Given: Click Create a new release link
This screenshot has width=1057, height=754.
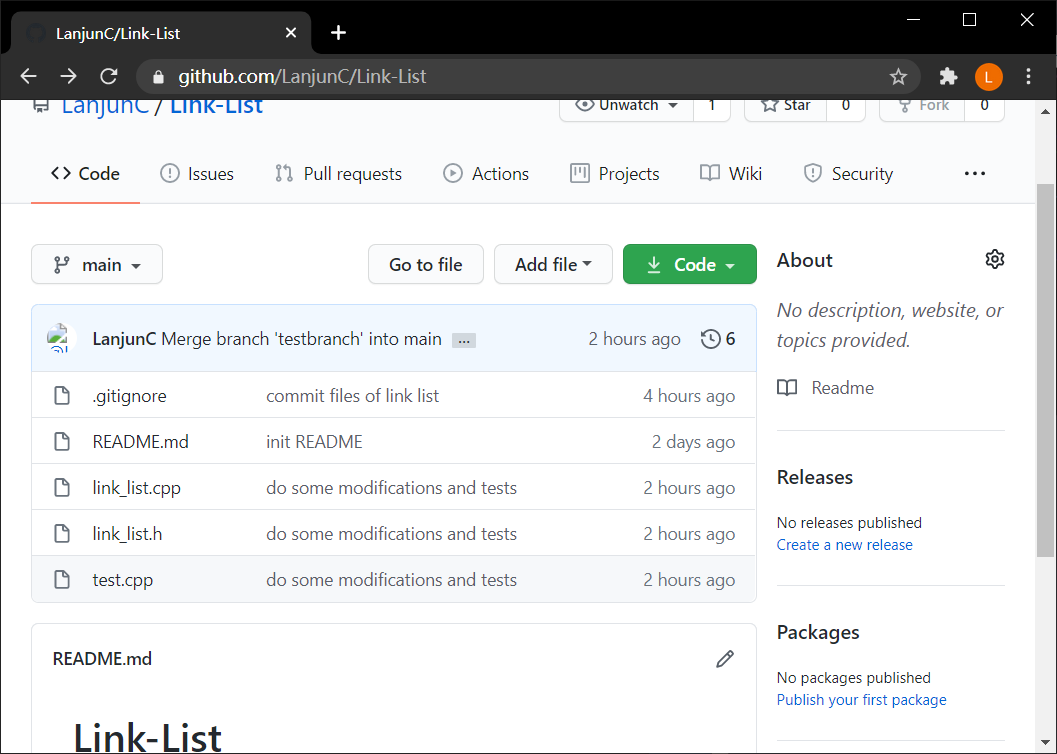Looking at the screenshot, I should (x=845, y=544).
